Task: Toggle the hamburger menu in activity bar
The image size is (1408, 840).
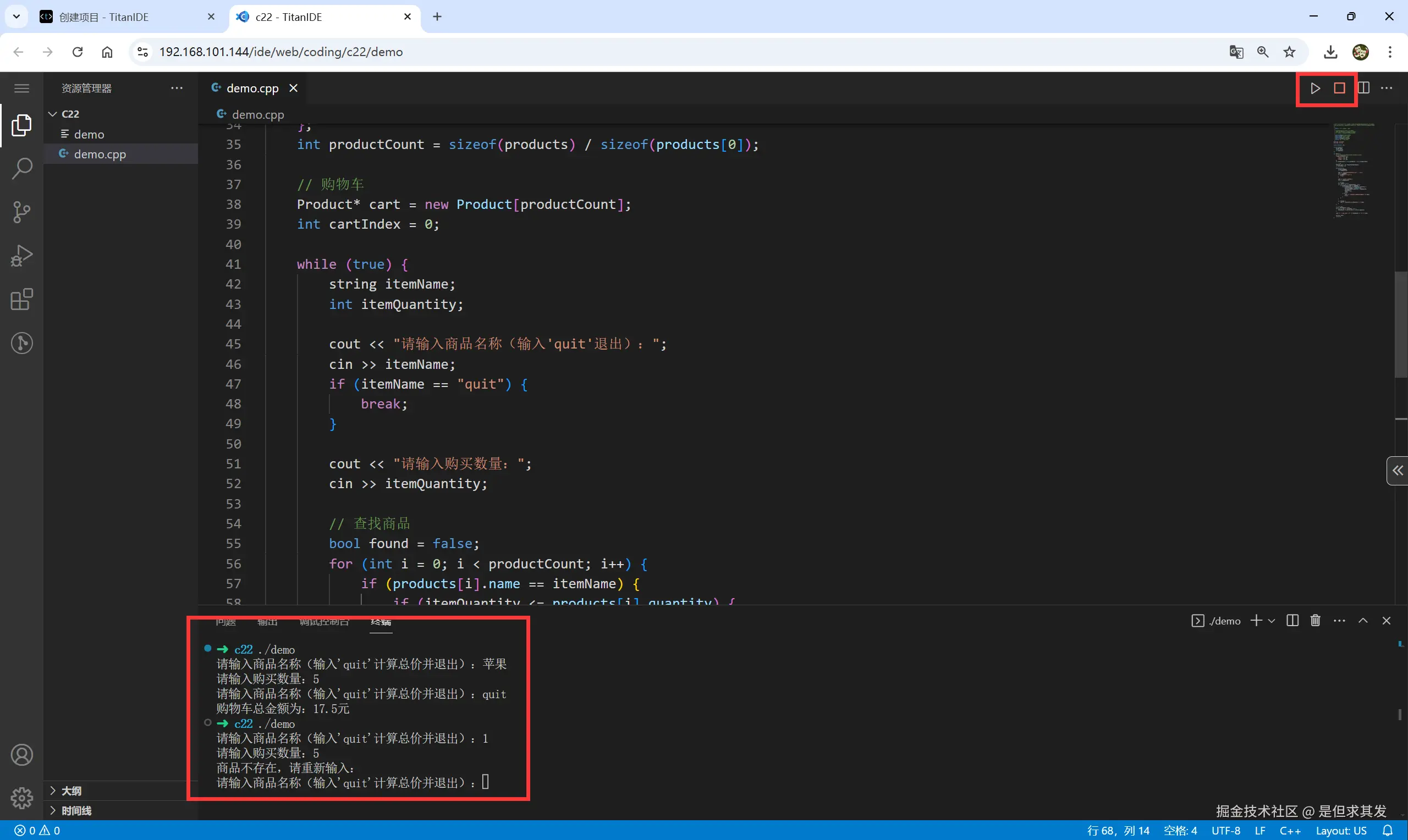Action: [21, 89]
